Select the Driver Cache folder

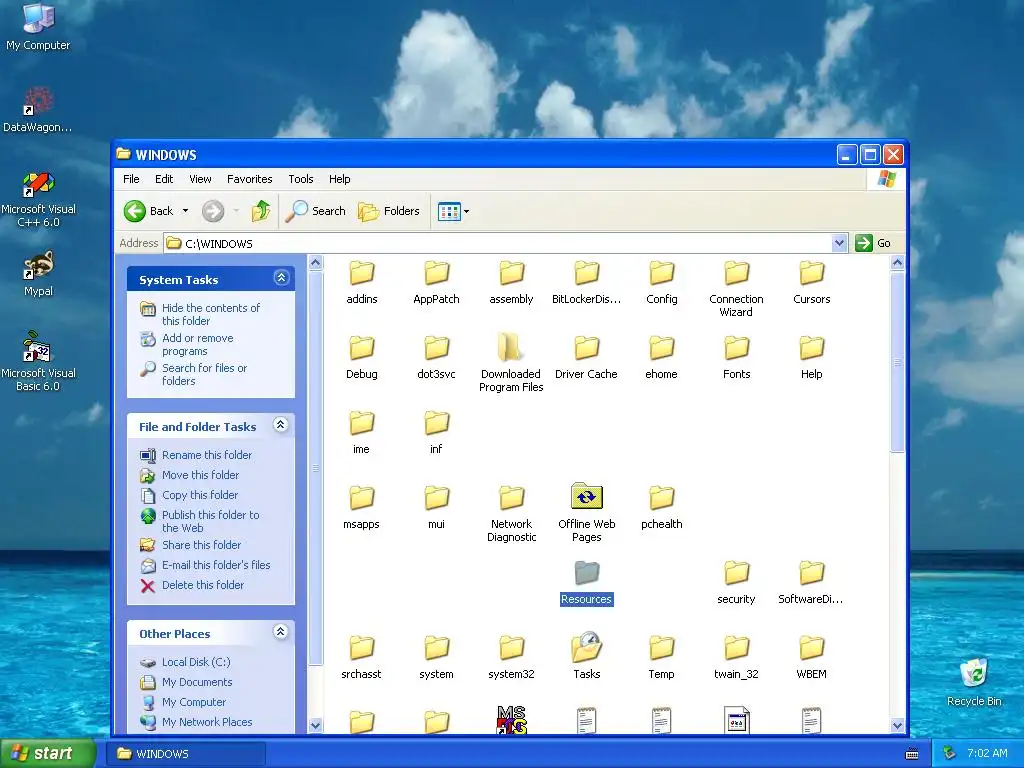pyautogui.click(x=586, y=357)
